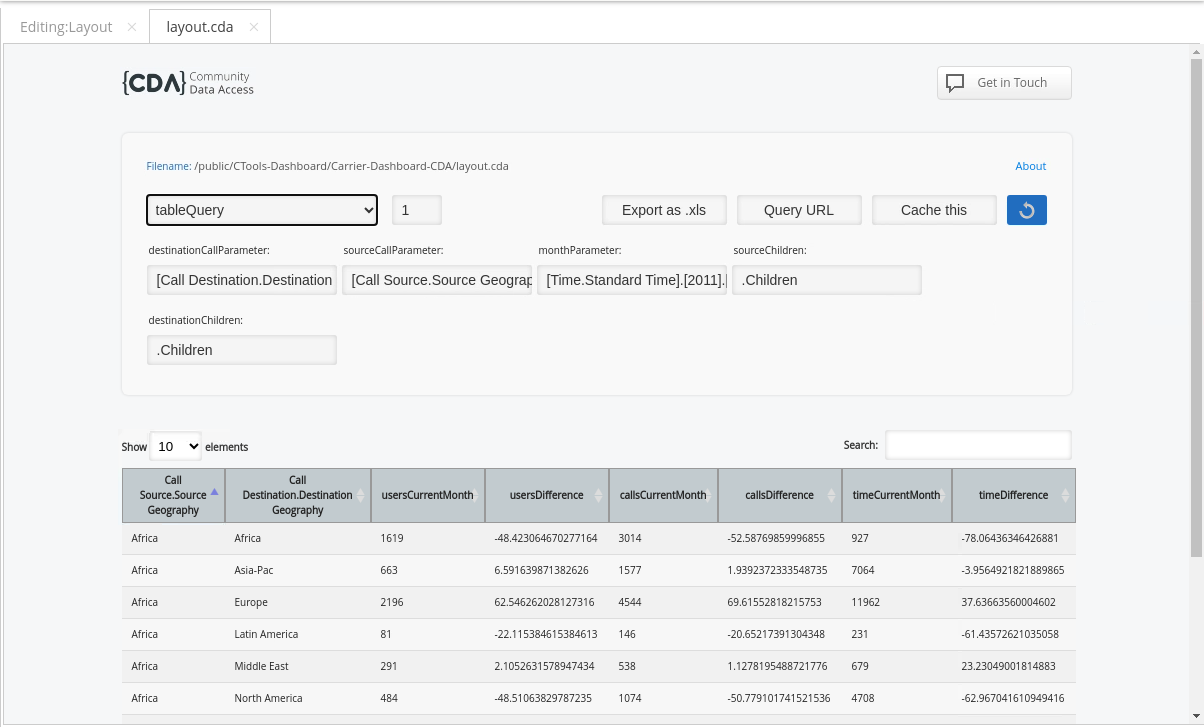Close the layout.cda tab

[x=253, y=27]
